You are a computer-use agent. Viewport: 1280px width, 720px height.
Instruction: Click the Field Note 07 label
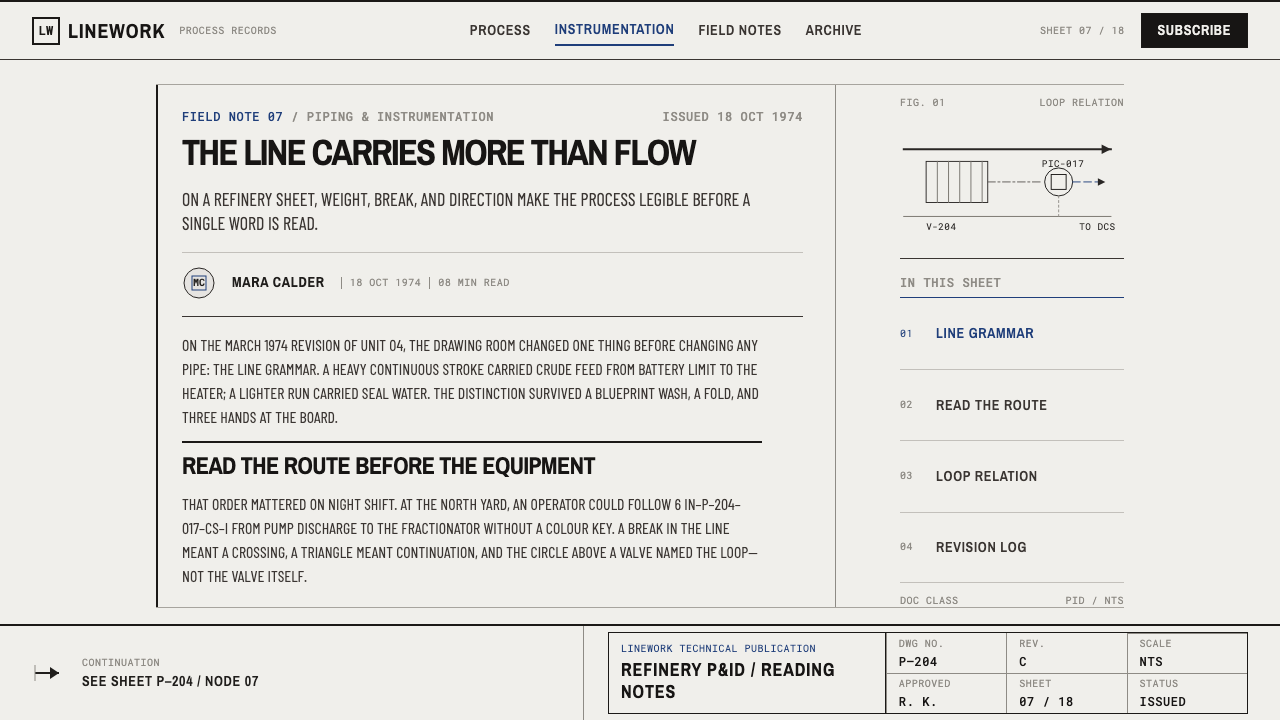click(232, 117)
